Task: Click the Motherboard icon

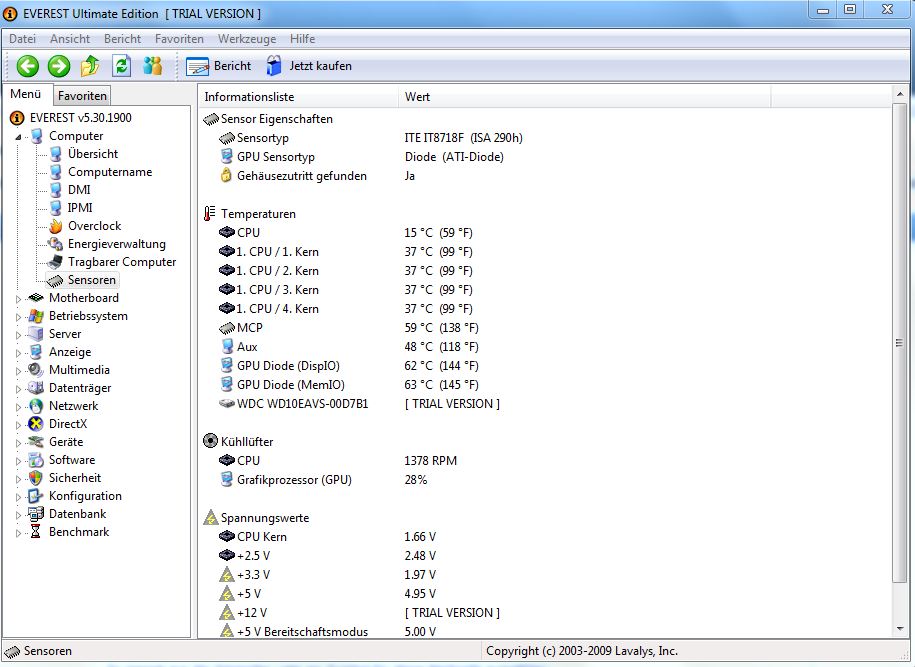Action: pyautogui.click(x=36, y=298)
